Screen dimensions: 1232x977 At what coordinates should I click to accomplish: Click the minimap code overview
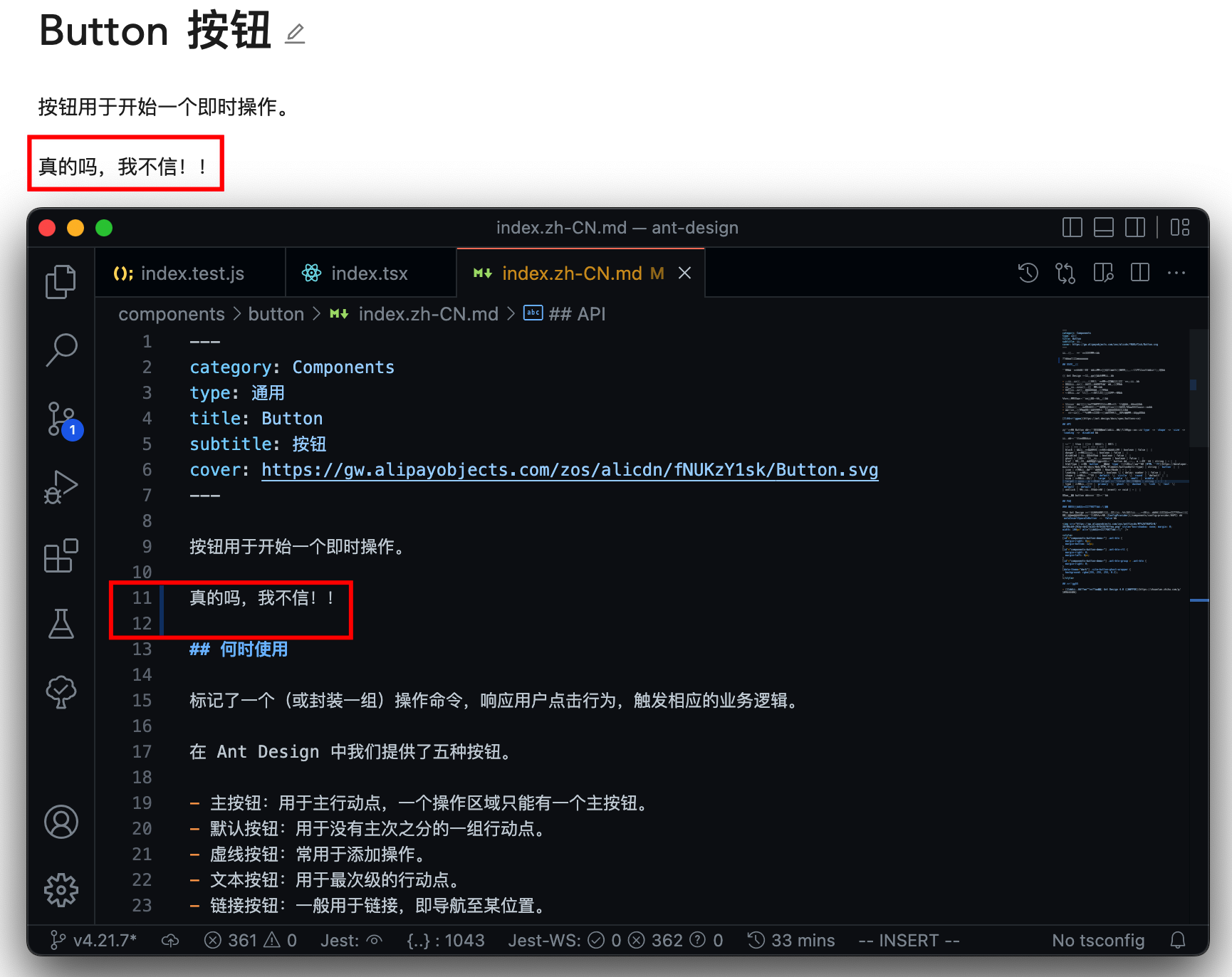click(1122, 463)
